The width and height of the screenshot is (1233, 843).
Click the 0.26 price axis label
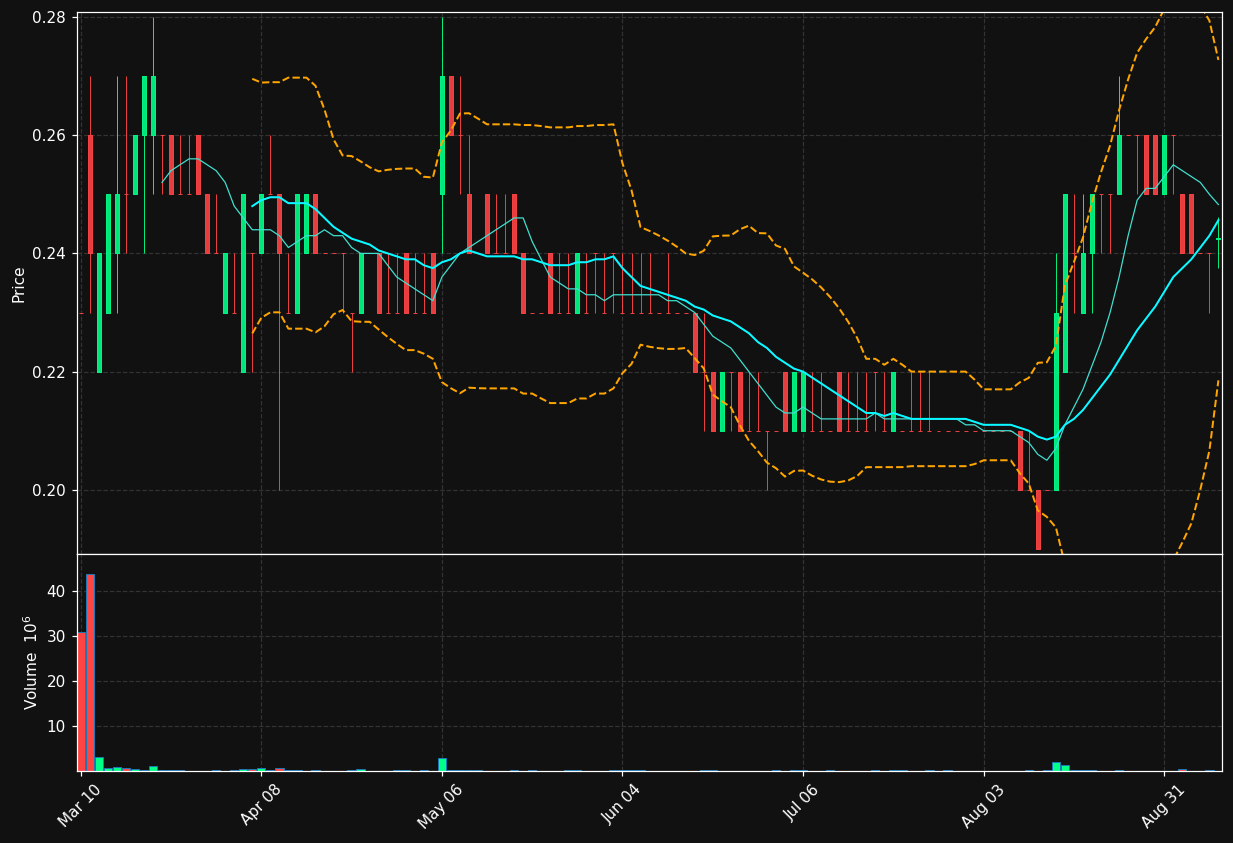(49, 136)
